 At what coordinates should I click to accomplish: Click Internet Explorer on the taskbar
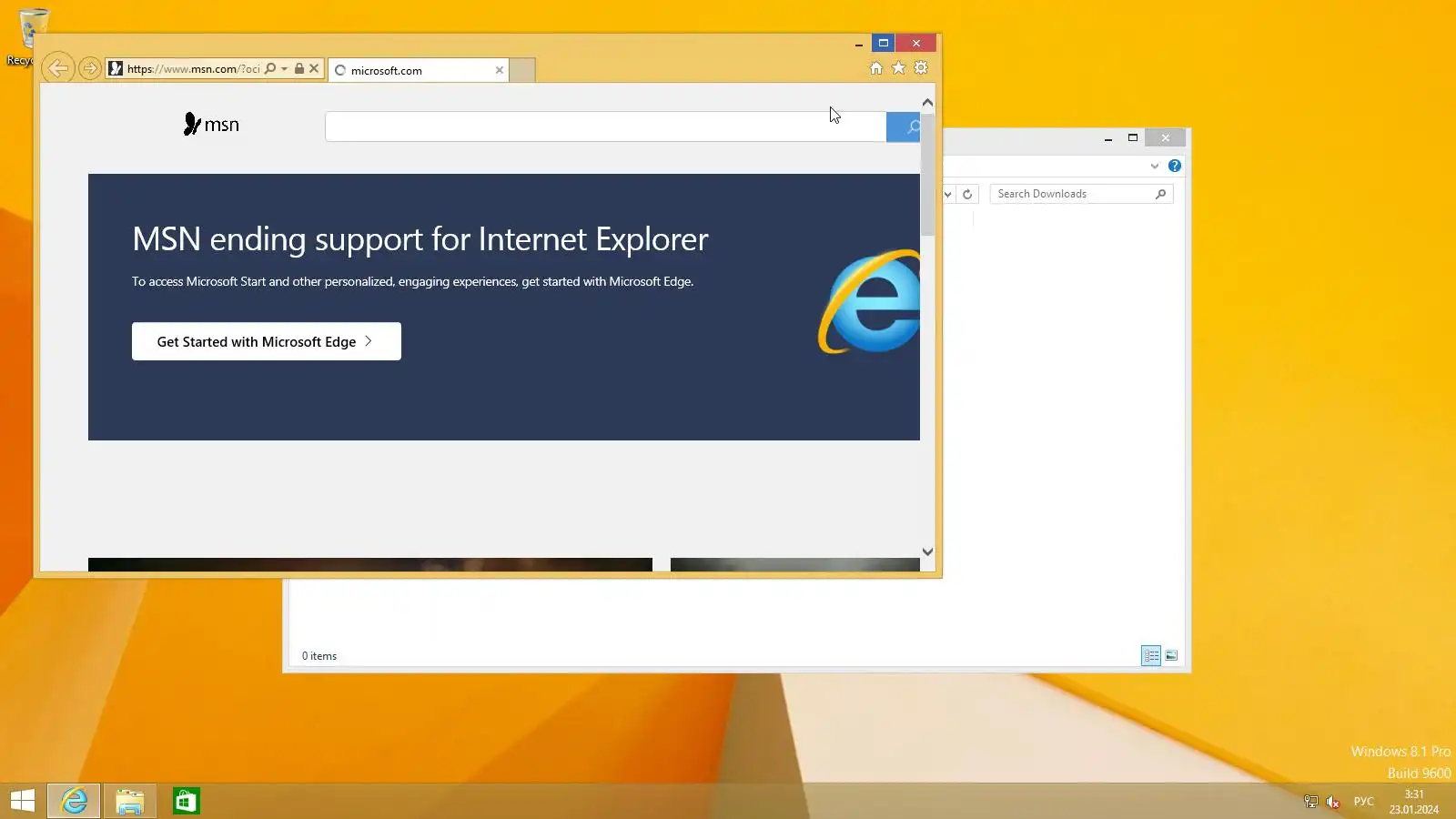[x=74, y=801]
